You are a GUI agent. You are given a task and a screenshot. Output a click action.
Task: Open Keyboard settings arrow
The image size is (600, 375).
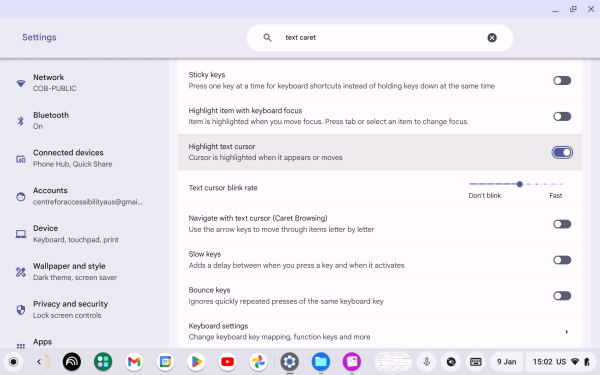point(567,332)
